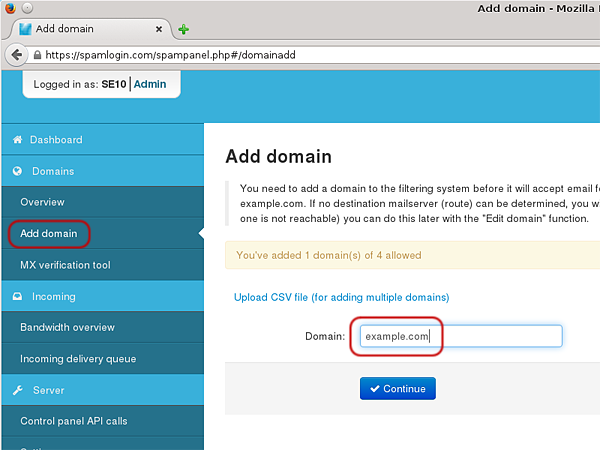This screenshot has height=450, width=600.
Task: Switch to the Add domain browser tab
Action: (92, 29)
